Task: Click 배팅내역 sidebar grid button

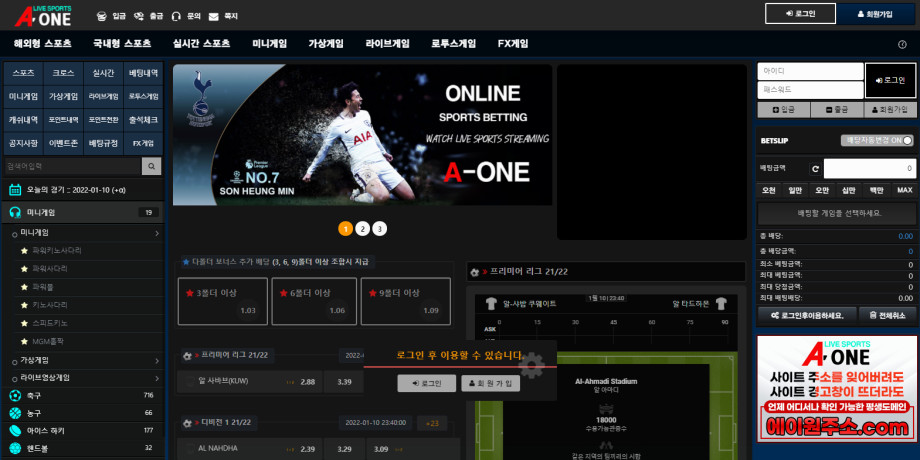Action: (143, 73)
